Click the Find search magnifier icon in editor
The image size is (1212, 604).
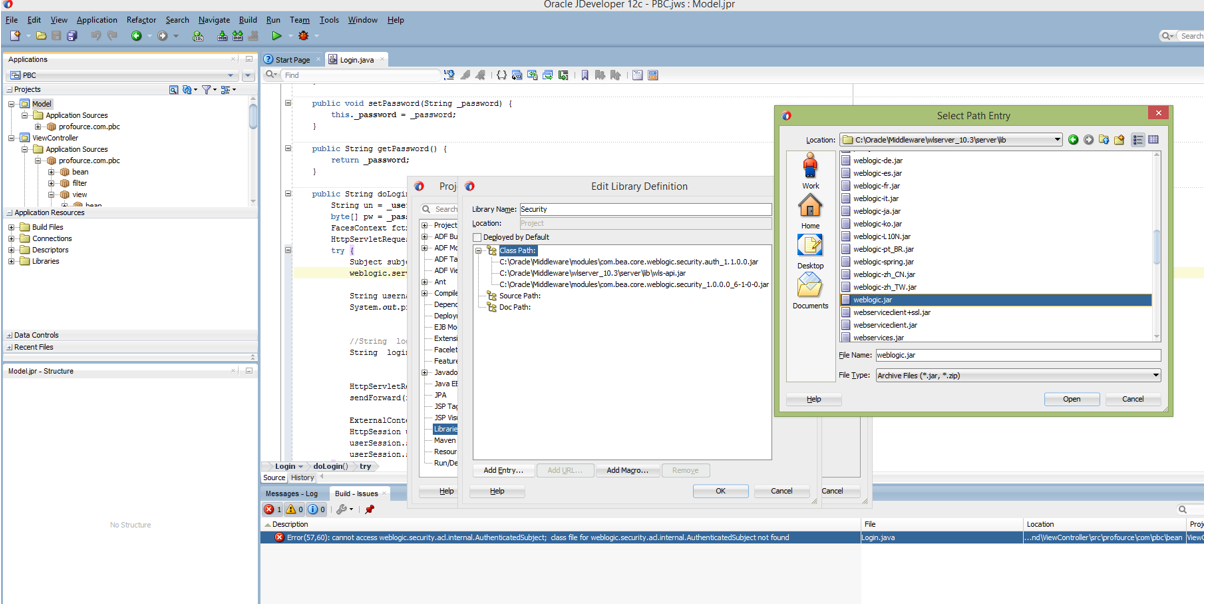coord(271,75)
